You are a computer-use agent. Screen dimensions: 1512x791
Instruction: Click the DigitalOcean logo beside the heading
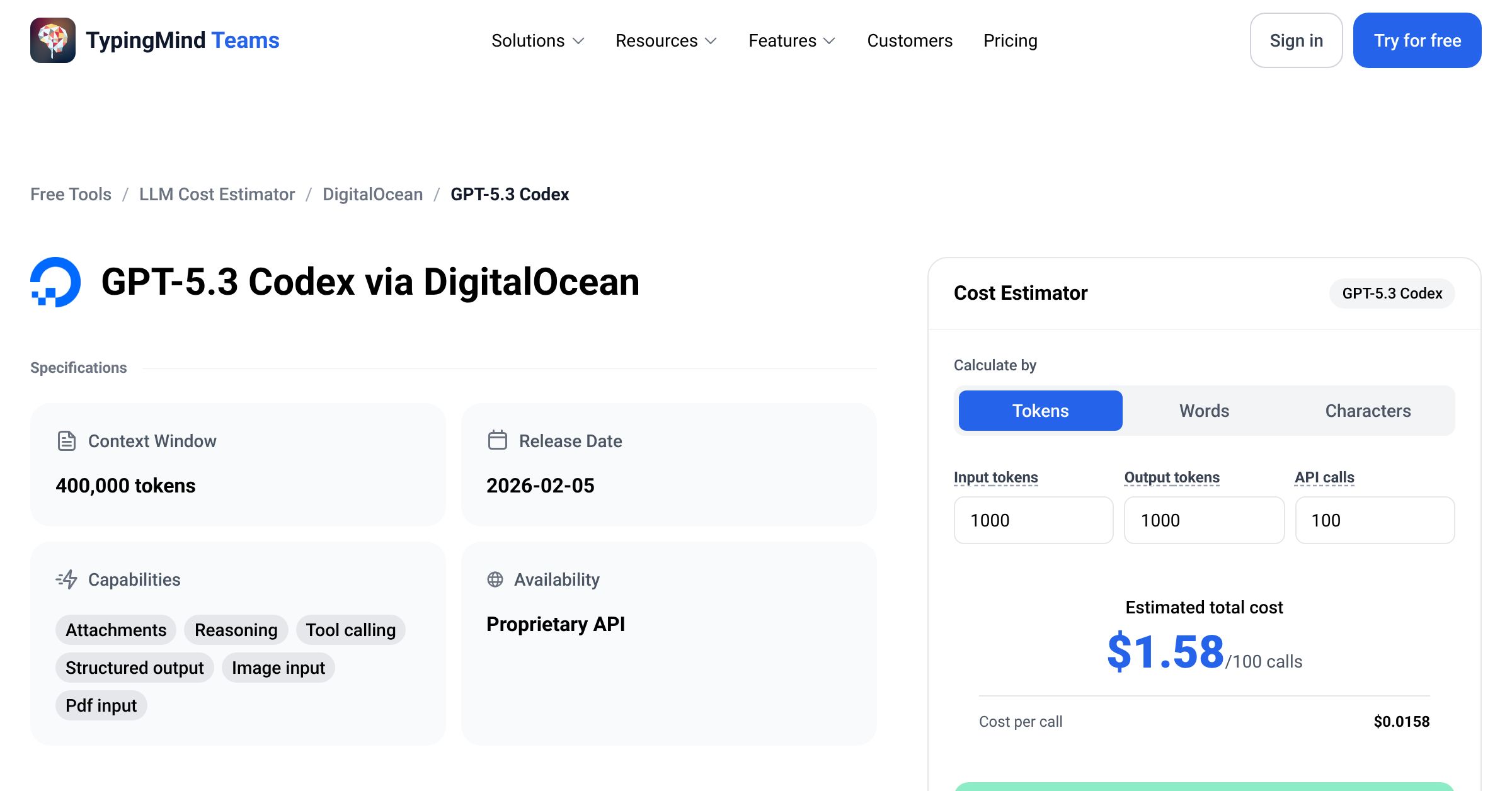[x=55, y=282]
